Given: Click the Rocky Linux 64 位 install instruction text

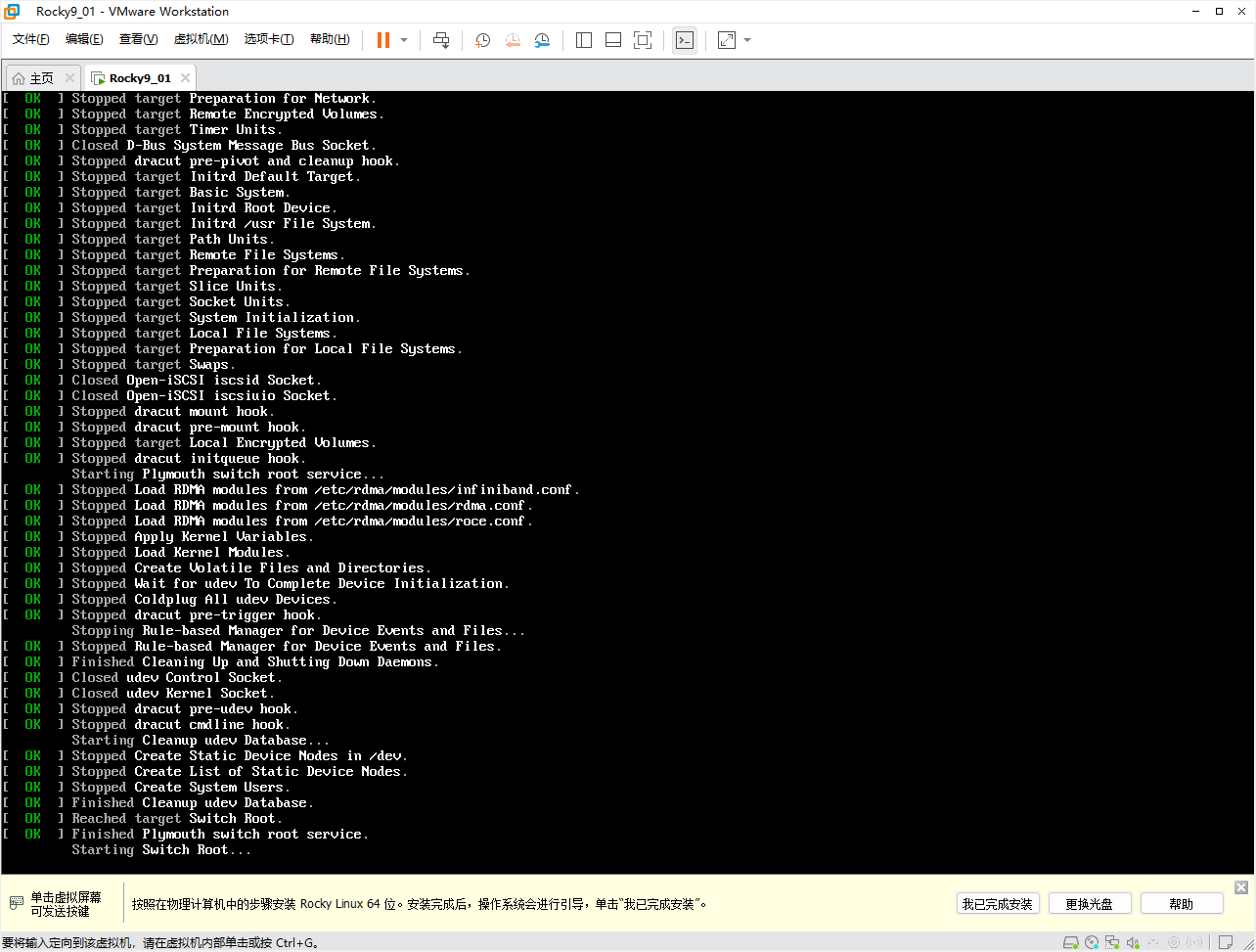Looking at the screenshot, I should click(421, 904).
